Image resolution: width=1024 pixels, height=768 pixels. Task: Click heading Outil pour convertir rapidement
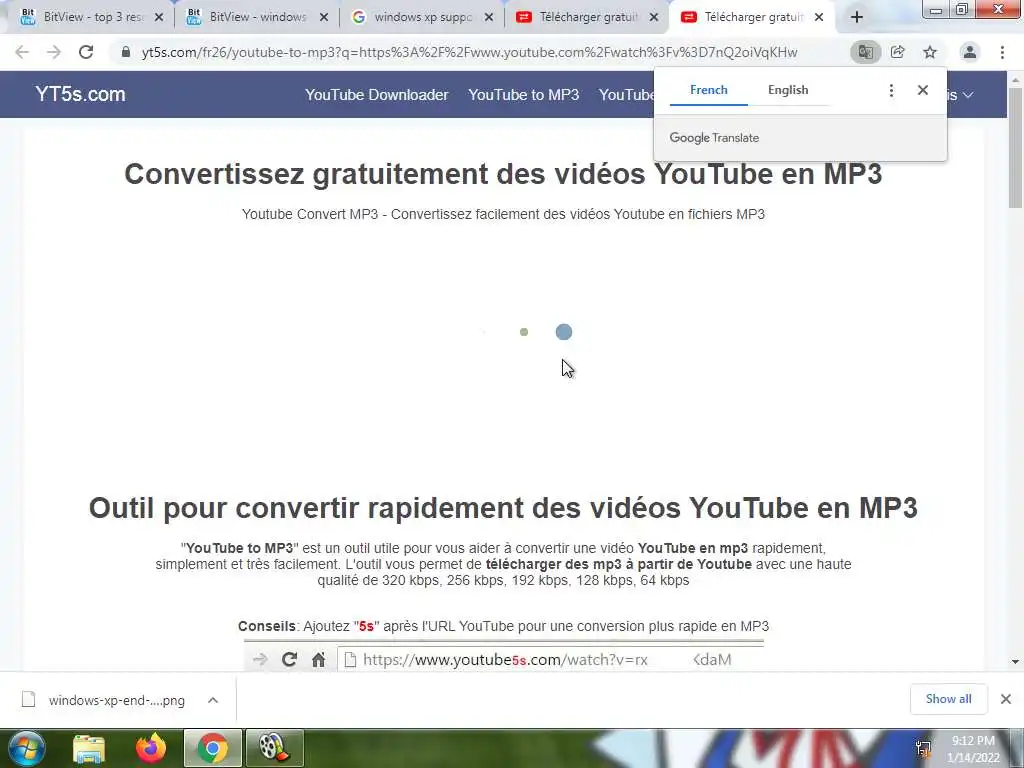click(503, 507)
